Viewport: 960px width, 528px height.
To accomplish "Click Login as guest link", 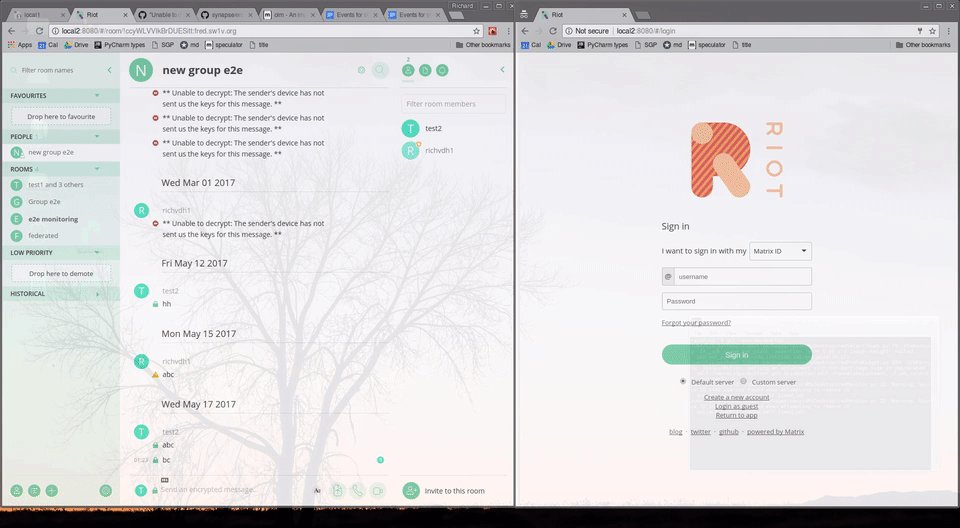I will [x=737, y=406].
